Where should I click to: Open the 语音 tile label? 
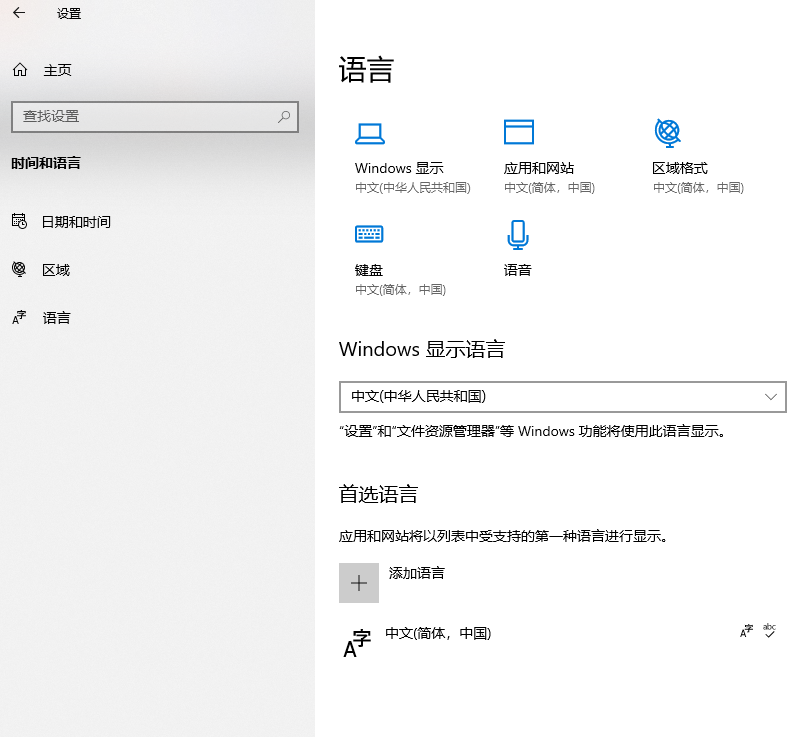point(517,270)
